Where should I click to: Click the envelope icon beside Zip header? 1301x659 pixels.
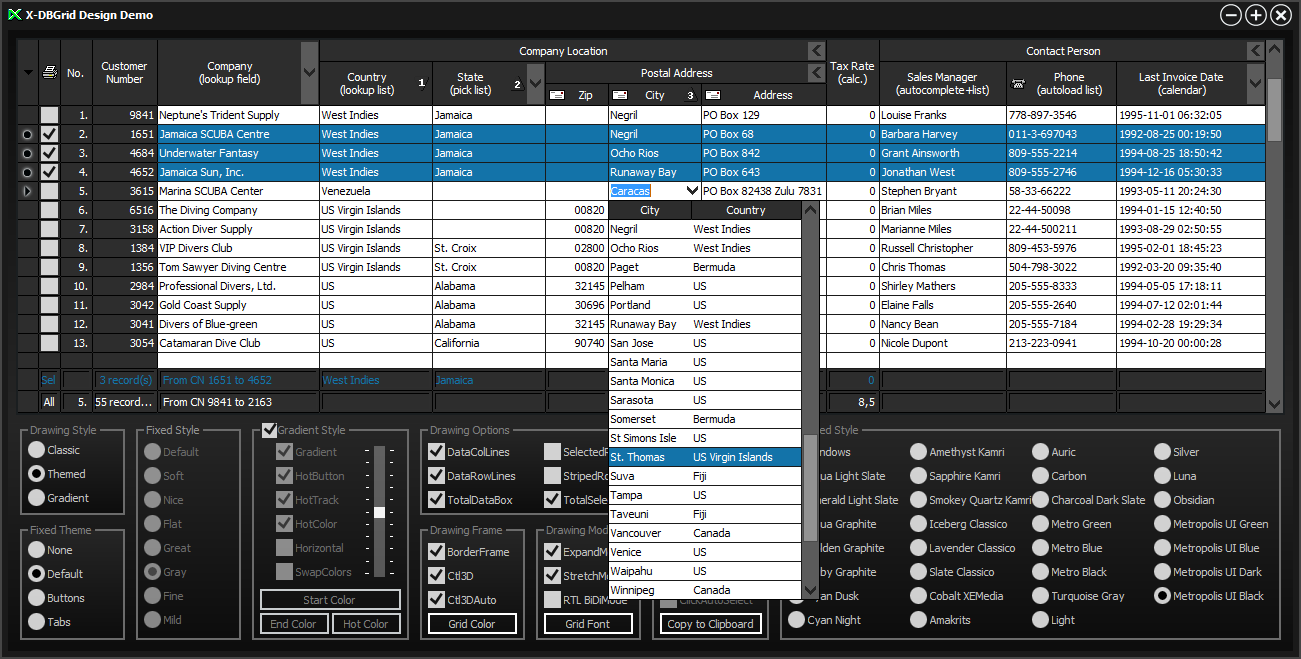point(557,95)
